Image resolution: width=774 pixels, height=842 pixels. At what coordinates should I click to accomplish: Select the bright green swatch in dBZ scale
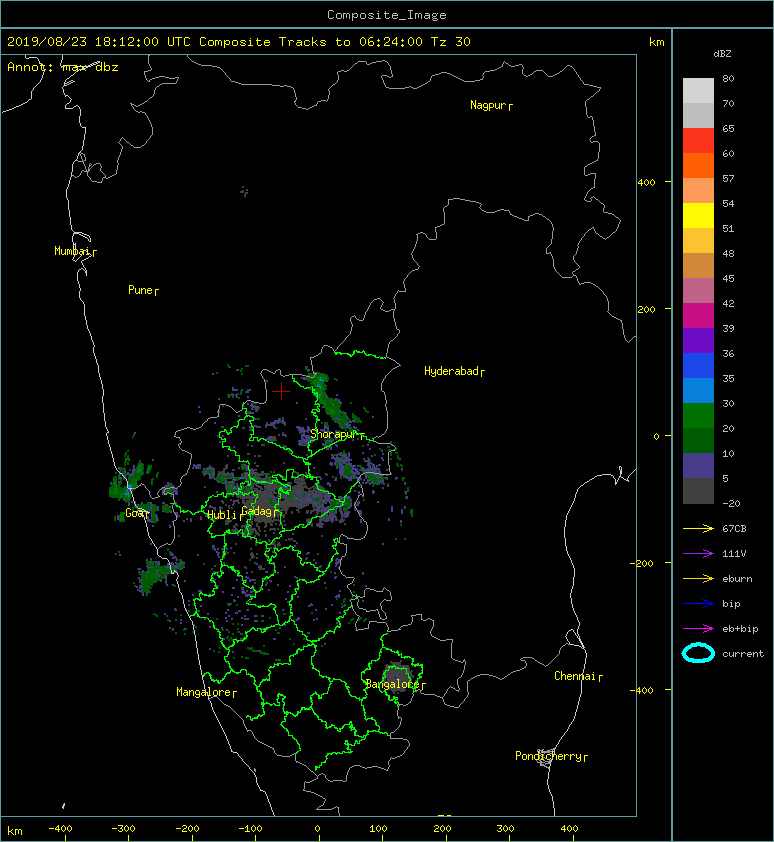pos(698,415)
